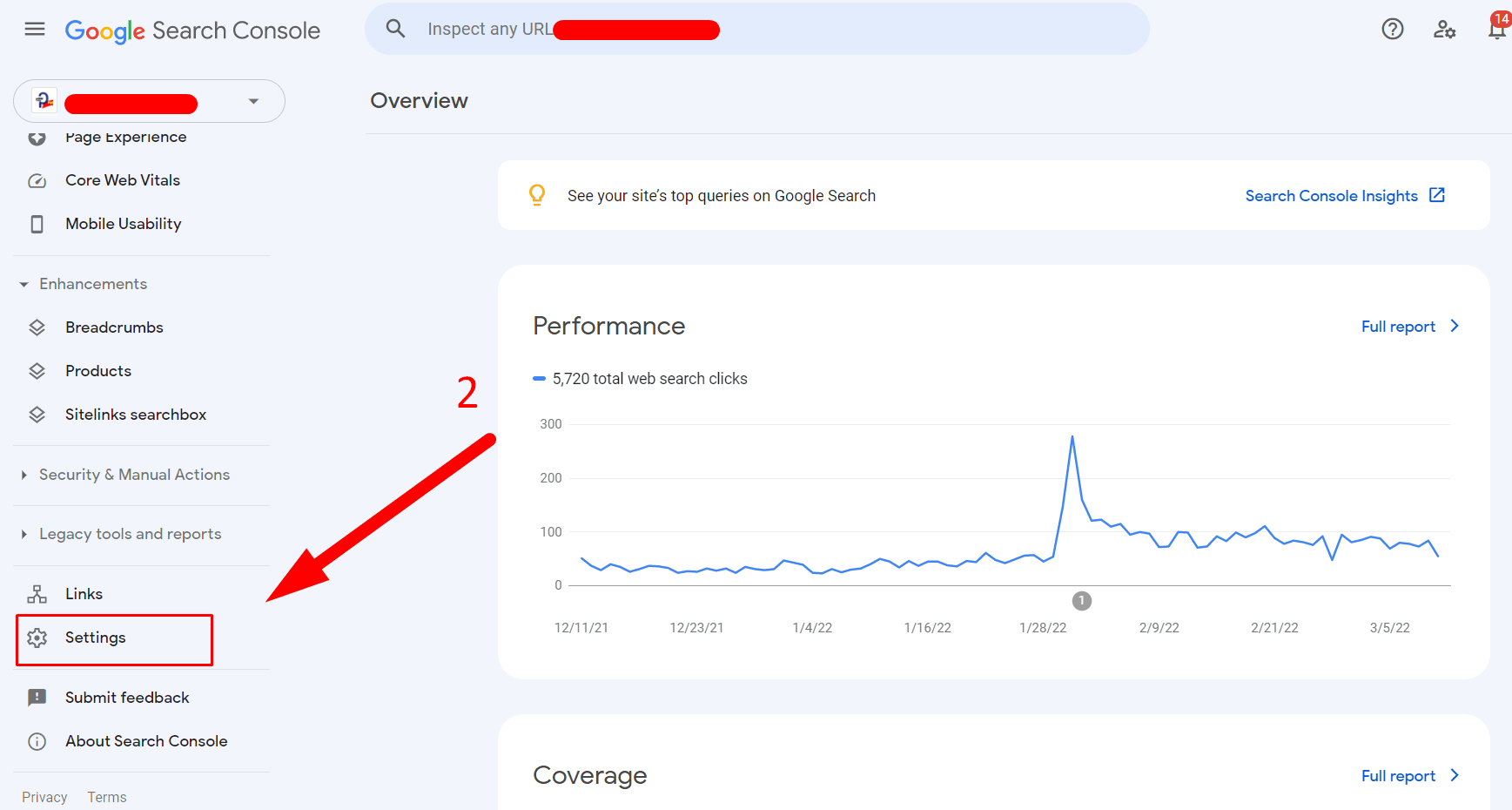Open the property selector dropdown
Screen dimensions: 1512x810
[x=149, y=101]
